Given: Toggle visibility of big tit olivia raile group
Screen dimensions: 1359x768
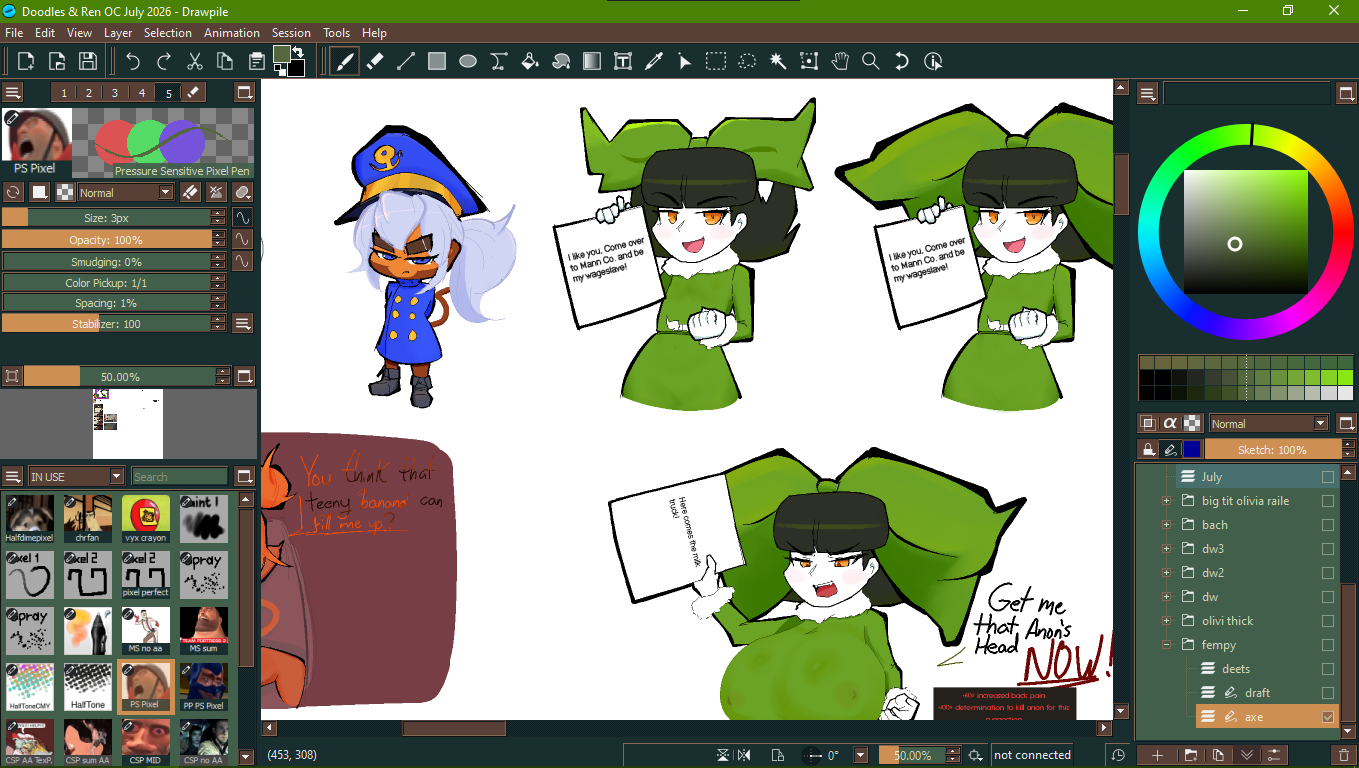Looking at the screenshot, I should pos(1328,501).
